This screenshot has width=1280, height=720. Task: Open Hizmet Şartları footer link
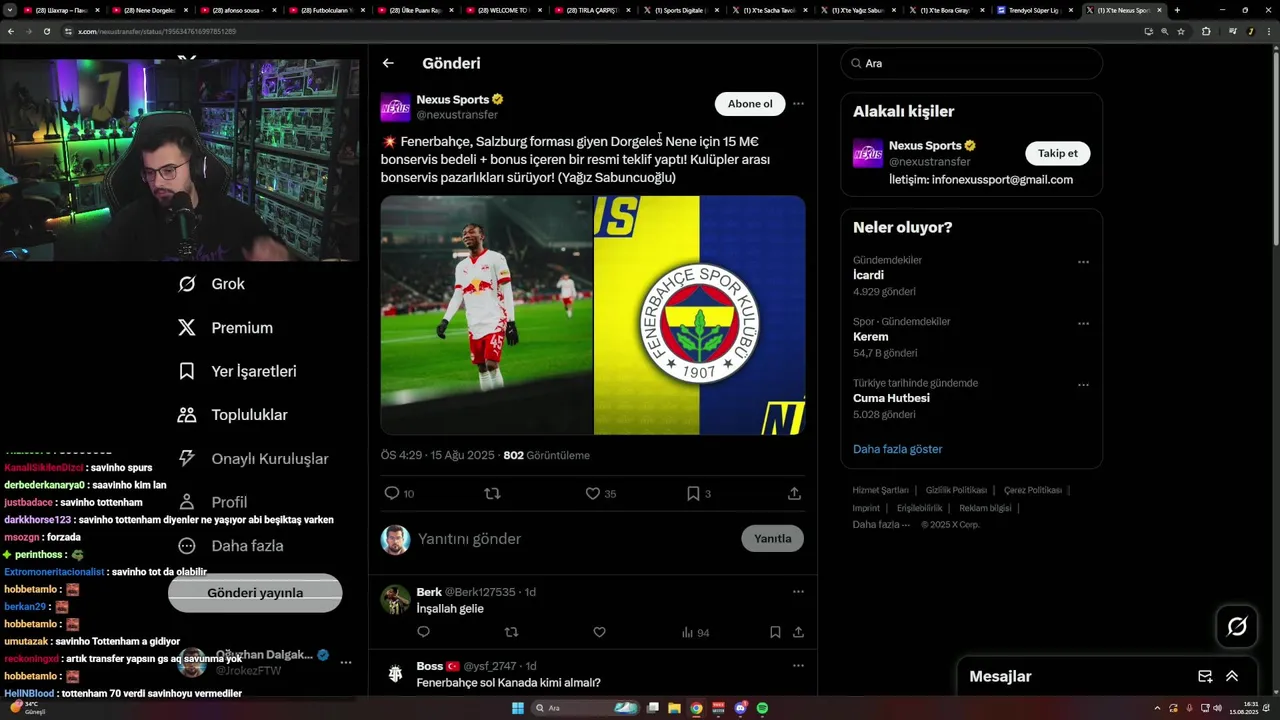(880, 490)
